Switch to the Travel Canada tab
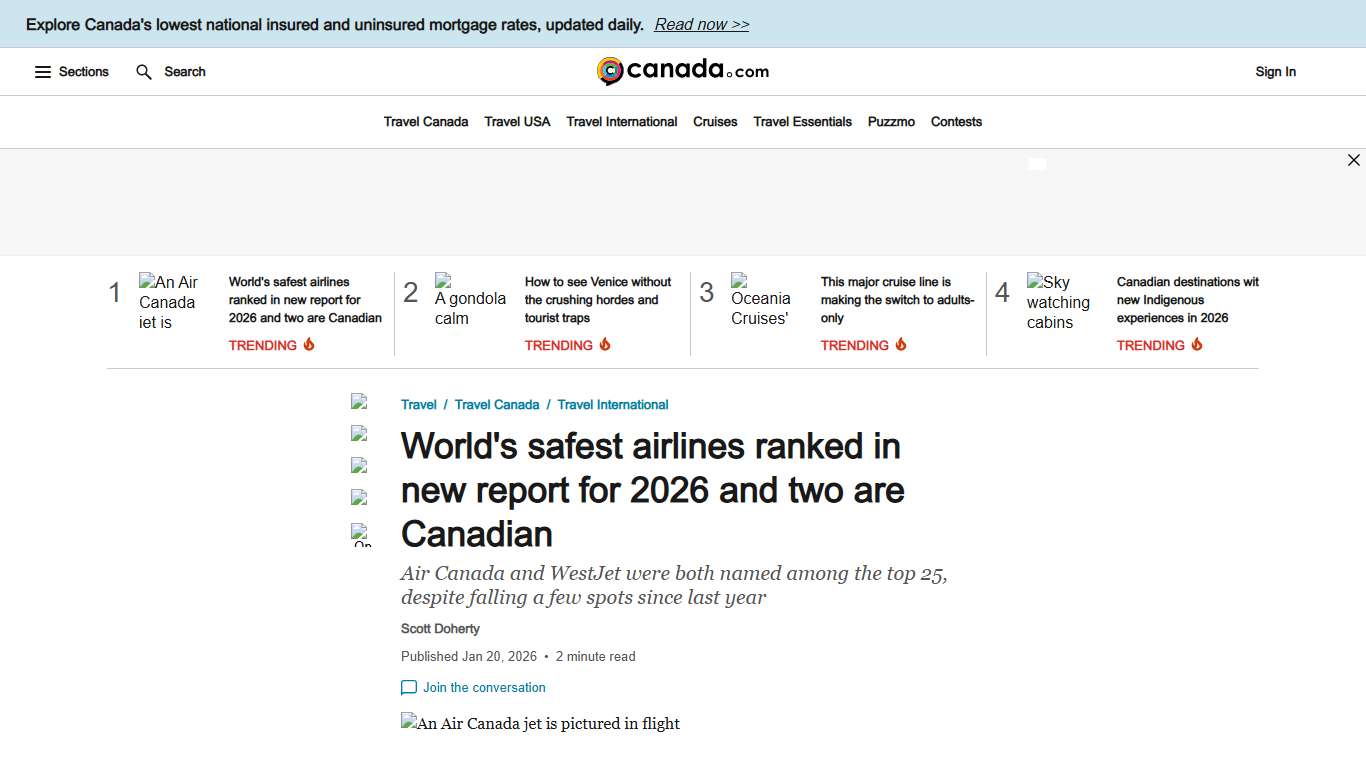The height and width of the screenshot is (768, 1366). coord(426,121)
